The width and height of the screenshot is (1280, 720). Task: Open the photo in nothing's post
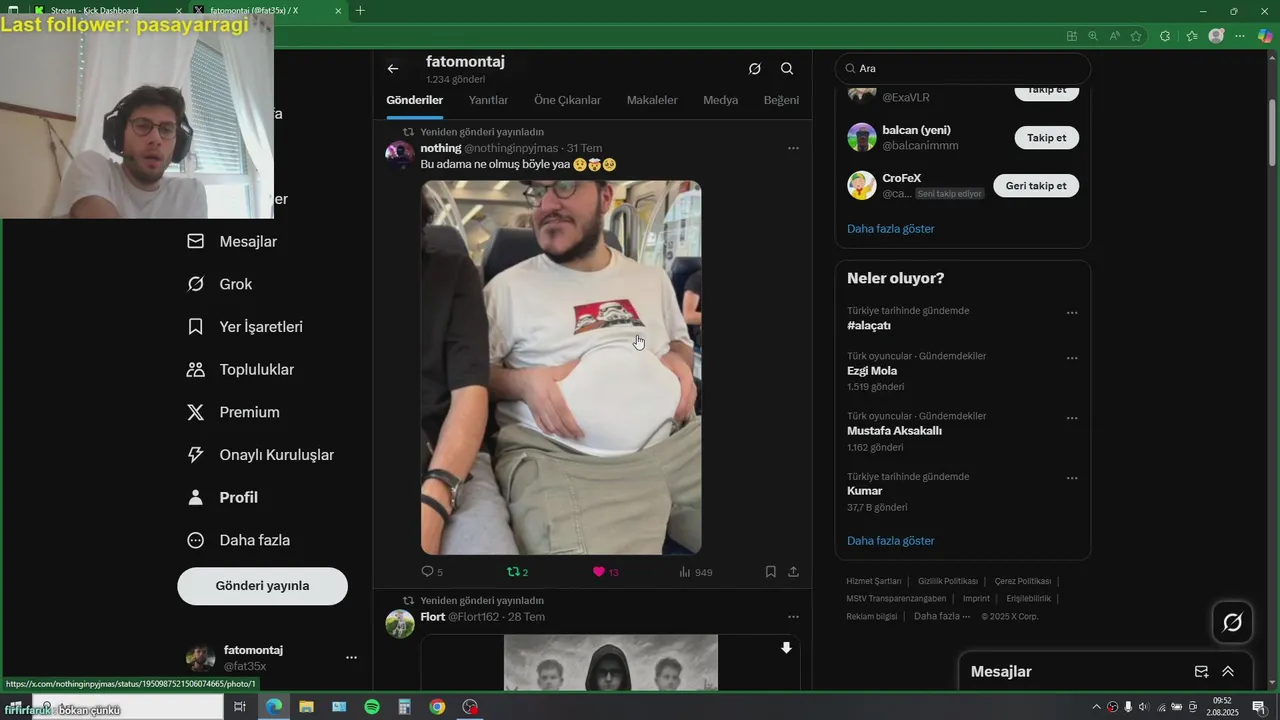[561, 367]
